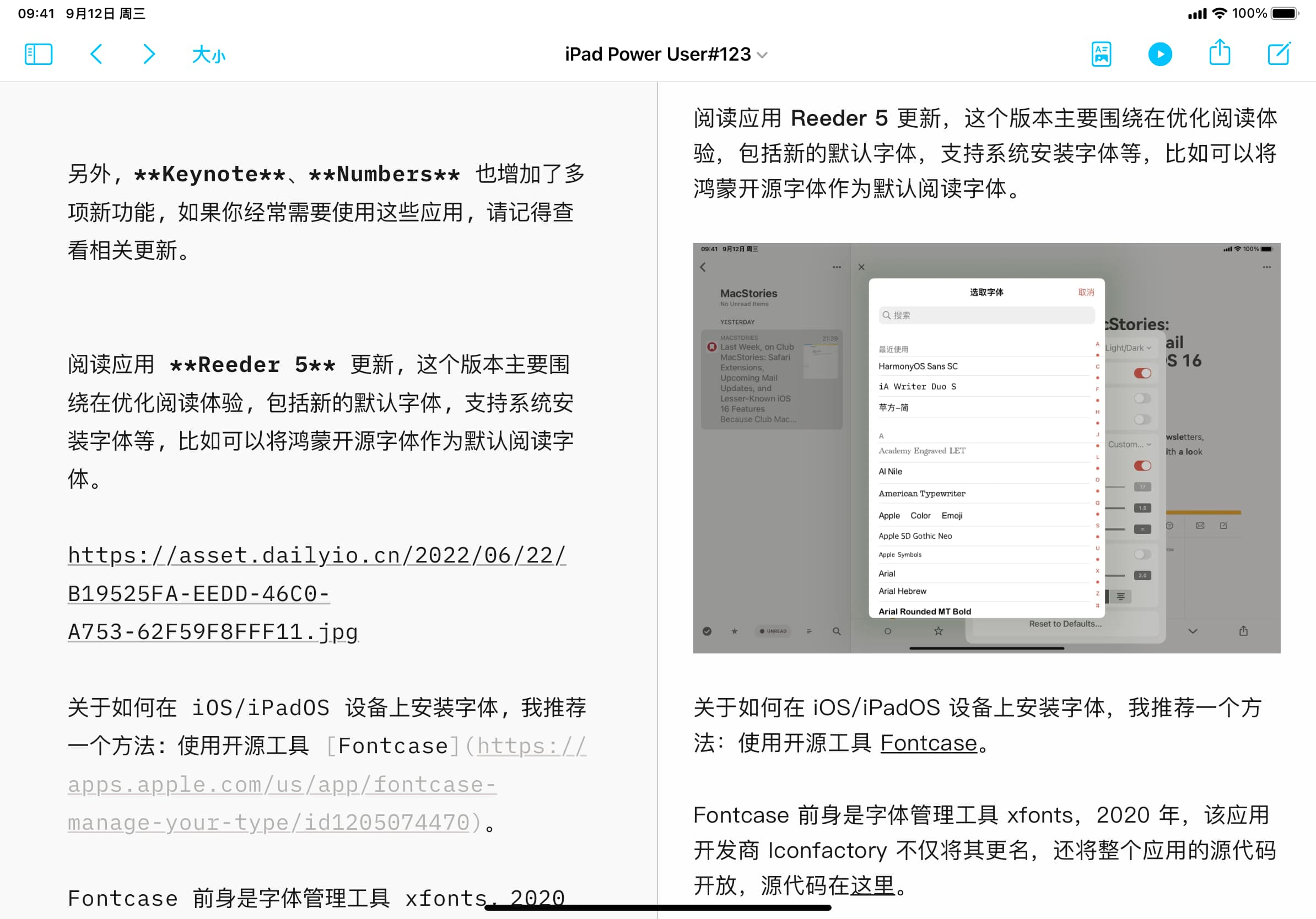The width and height of the screenshot is (1316, 919).
Task: Tap bold Reeder 5 in preview pane
Action: [x=839, y=118]
